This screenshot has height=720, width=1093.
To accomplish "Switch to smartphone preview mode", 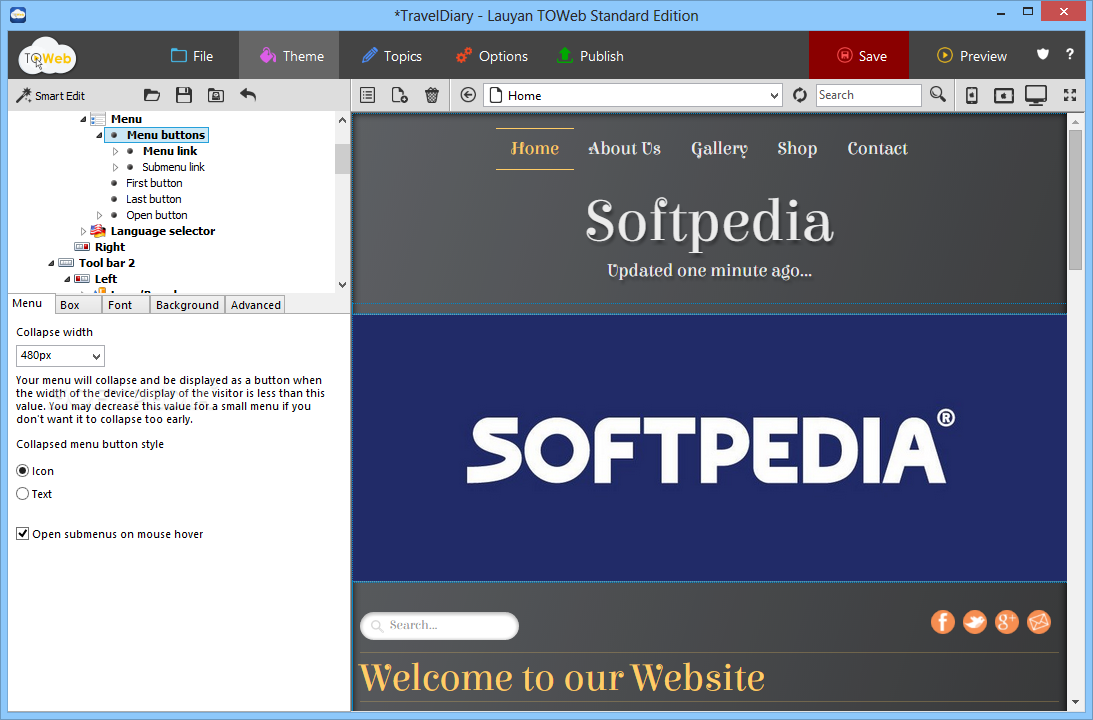I will pos(972,95).
